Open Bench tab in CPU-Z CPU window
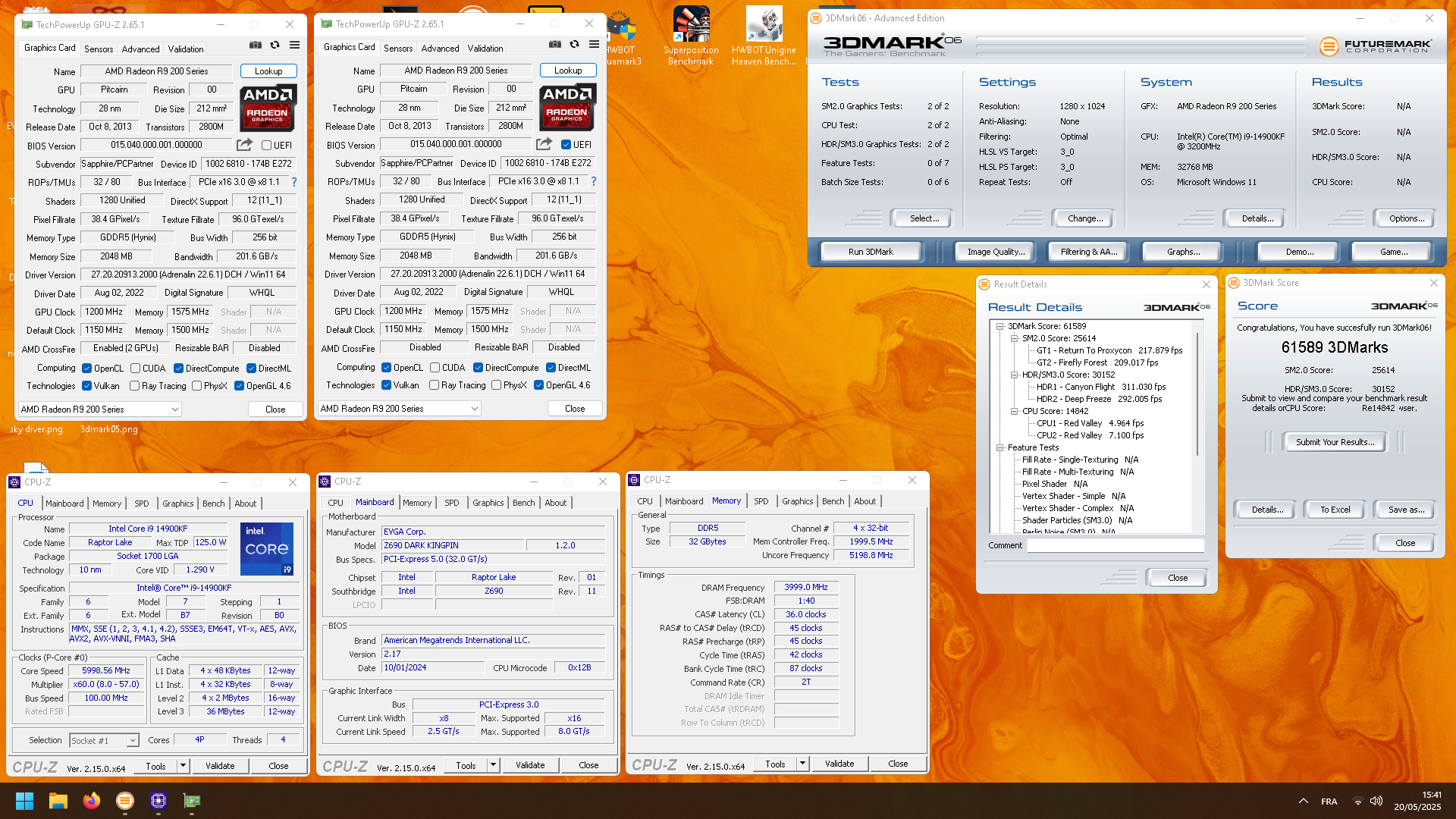1456x819 pixels. (x=213, y=504)
